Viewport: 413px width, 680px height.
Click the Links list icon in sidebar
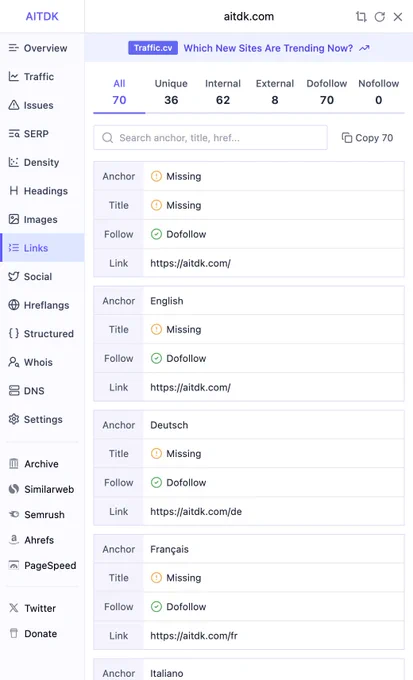(x=14, y=248)
